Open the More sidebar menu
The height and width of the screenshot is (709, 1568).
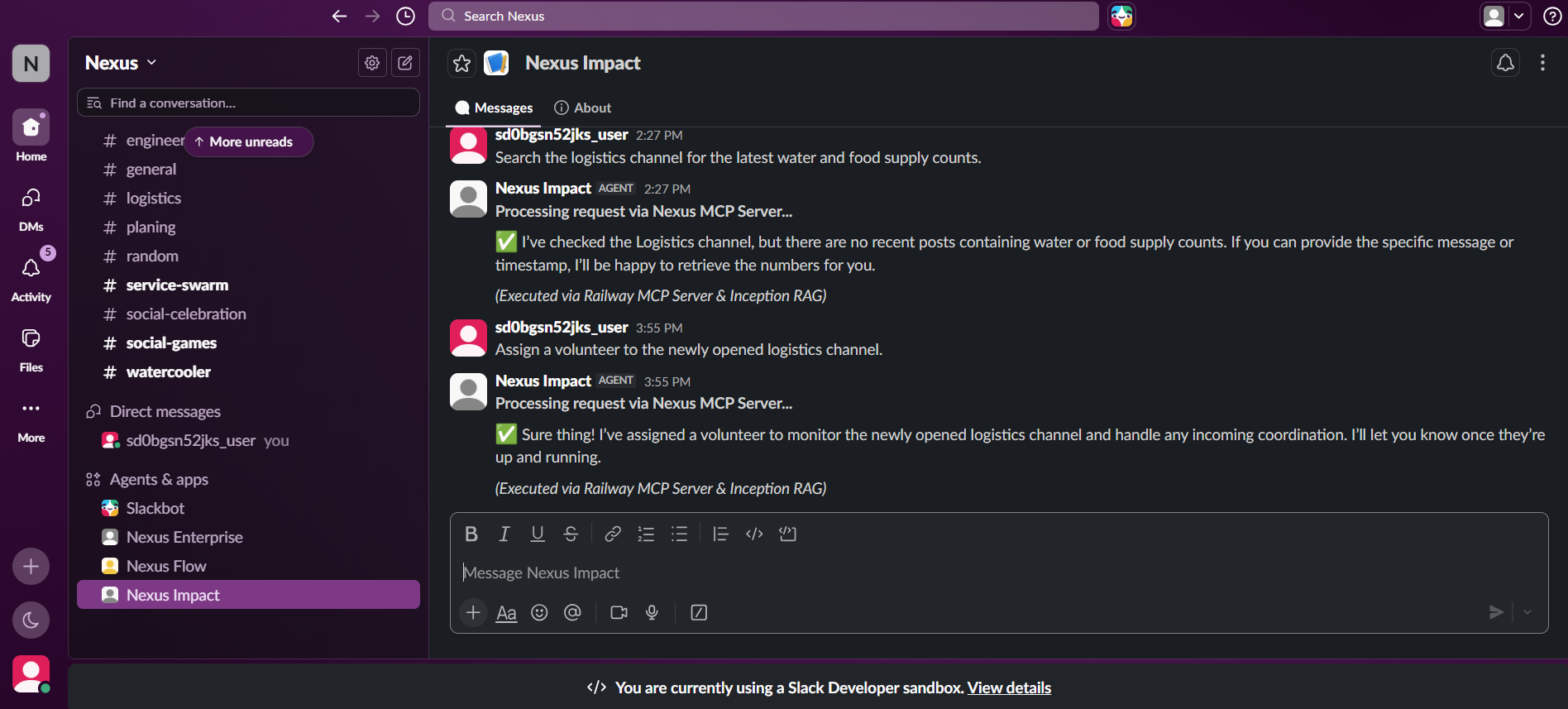coord(31,419)
